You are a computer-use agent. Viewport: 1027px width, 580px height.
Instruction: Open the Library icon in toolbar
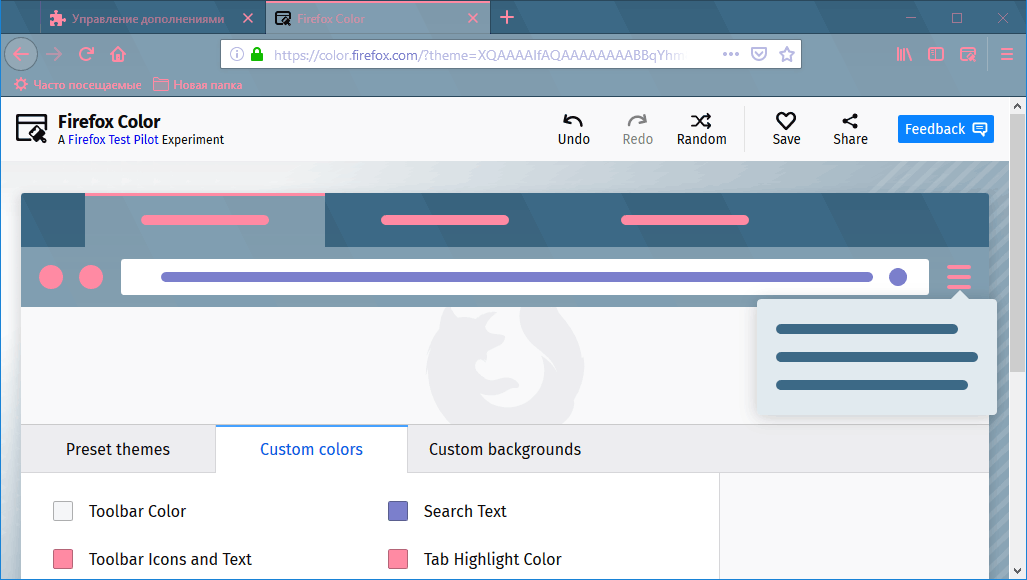point(905,54)
